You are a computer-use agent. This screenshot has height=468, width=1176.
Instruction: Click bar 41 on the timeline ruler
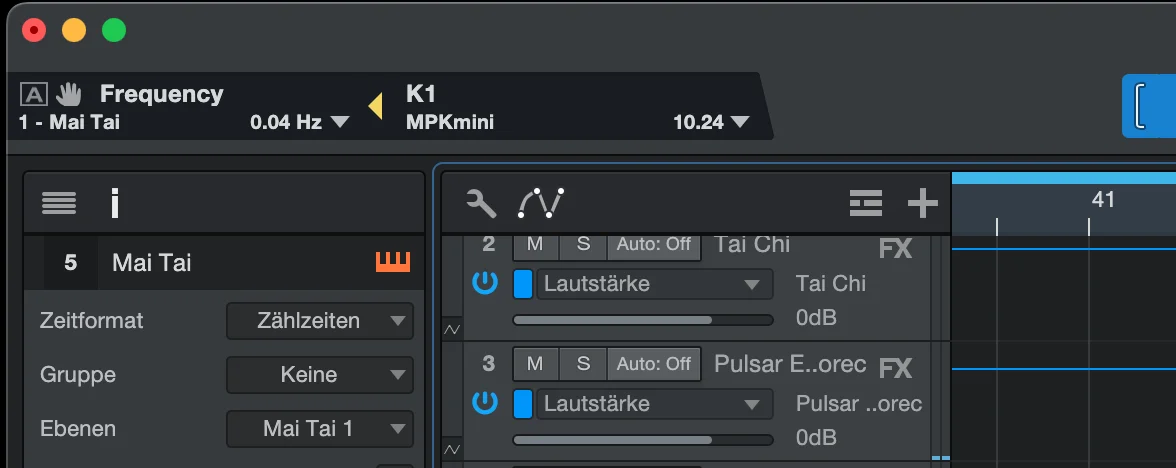tap(1102, 200)
